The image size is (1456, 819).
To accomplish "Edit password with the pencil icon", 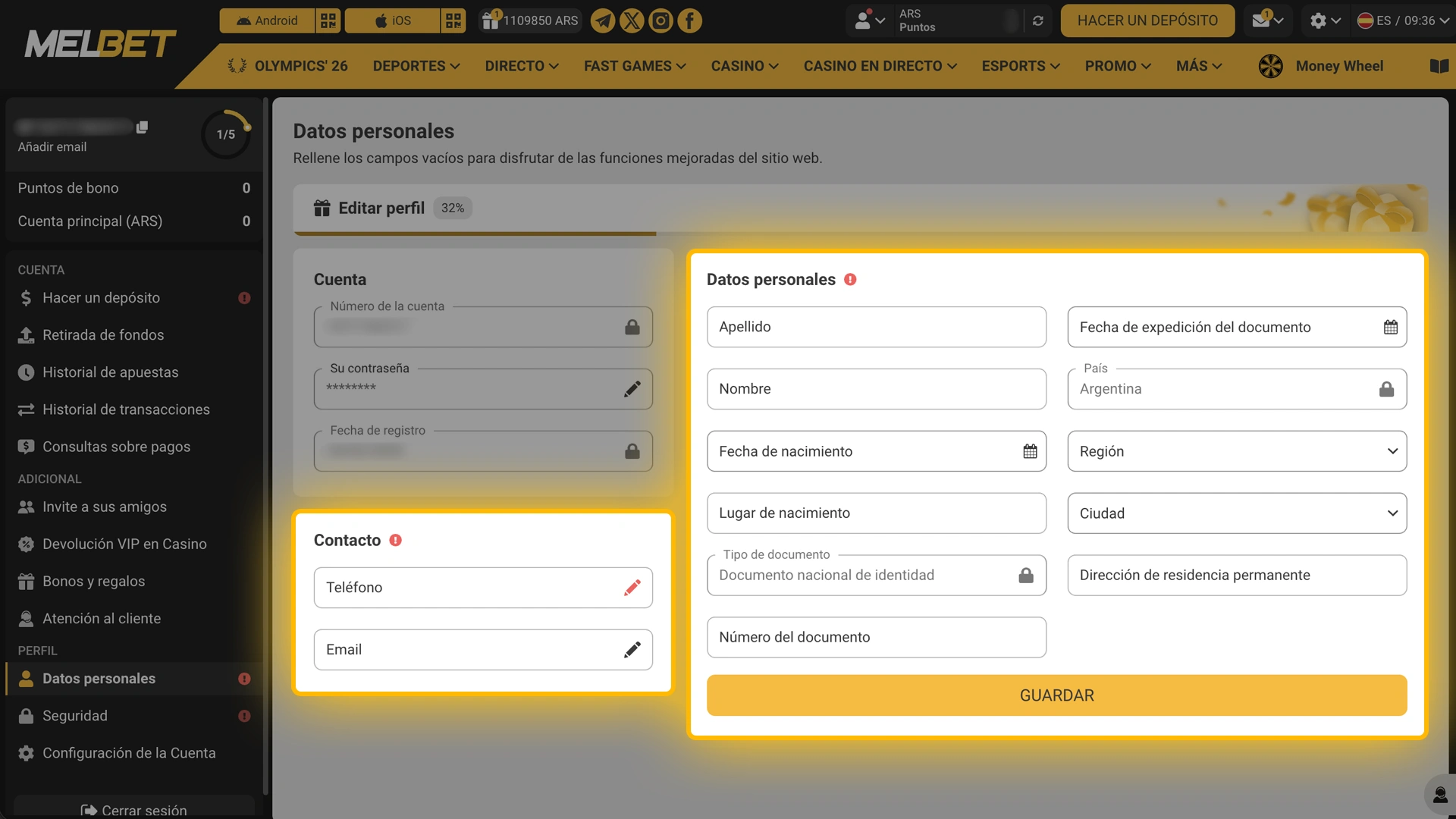I will tap(632, 389).
